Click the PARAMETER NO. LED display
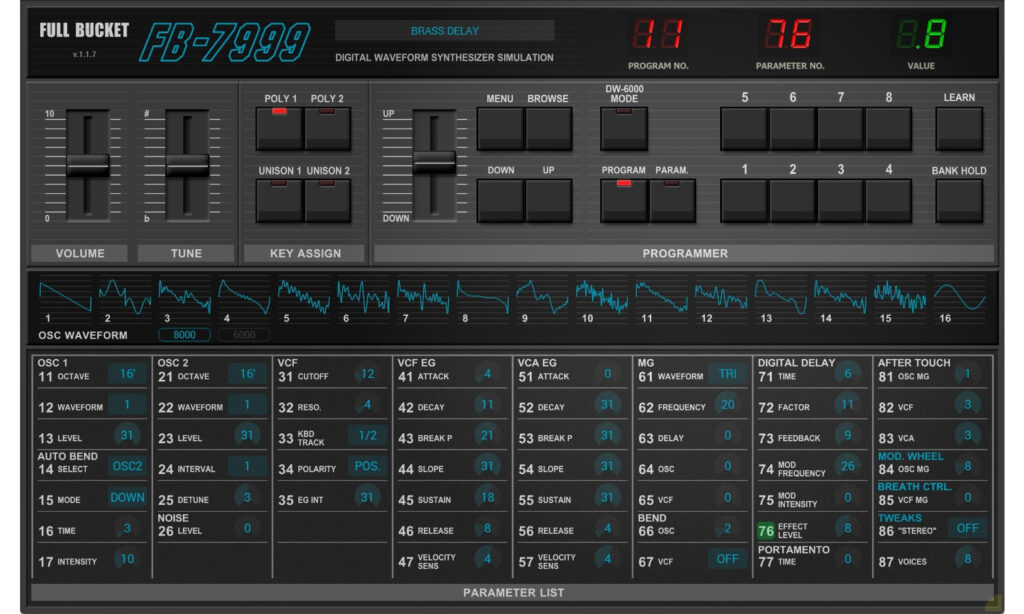Image resolution: width=1024 pixels, height=614 pixels. point(790,34)
